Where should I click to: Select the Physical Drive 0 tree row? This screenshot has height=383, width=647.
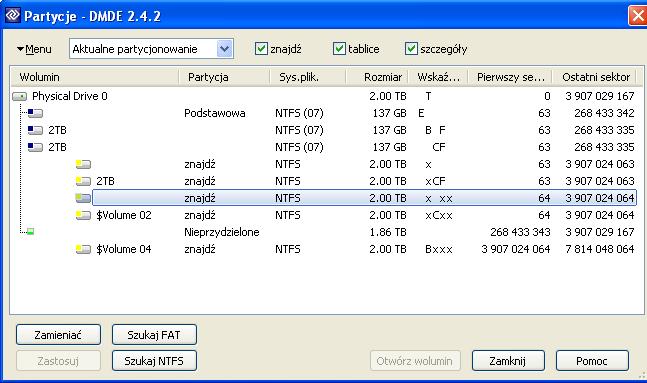324,96
